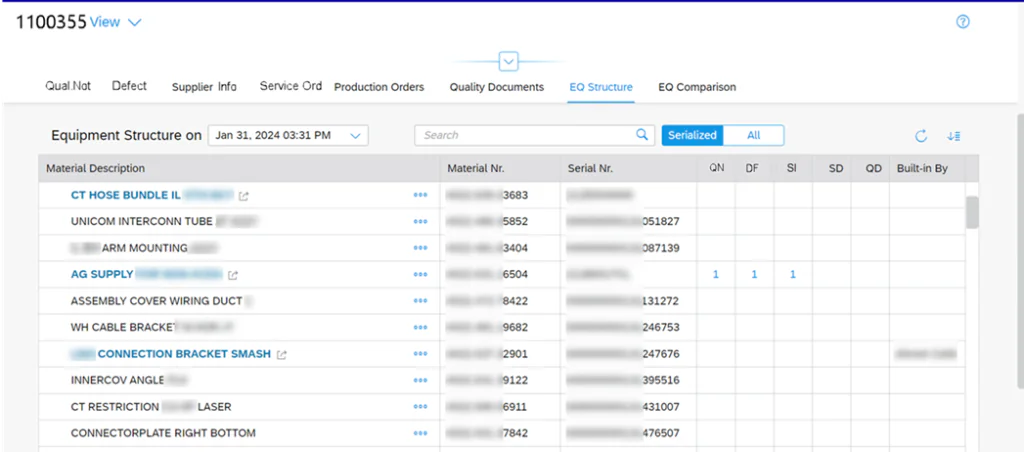The height and width of the screenshot is (452, 1024).
Task: Select UNICOM INTERCONN TUBE description text
Action: 142,221
